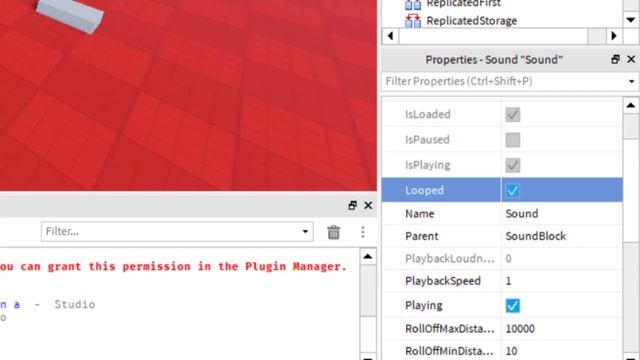Edit the Name property value Sound
The height and width of the screenshot is (360, 640).
coord(522,213)
